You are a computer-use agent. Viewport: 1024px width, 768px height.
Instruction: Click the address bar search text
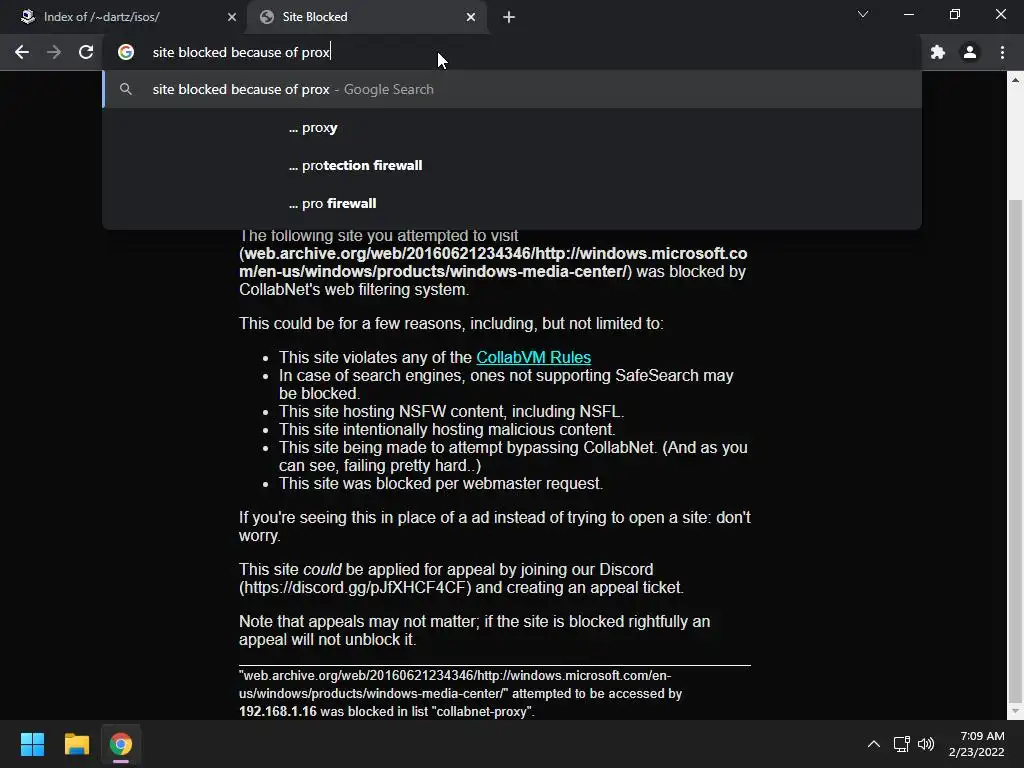(241, 52)
